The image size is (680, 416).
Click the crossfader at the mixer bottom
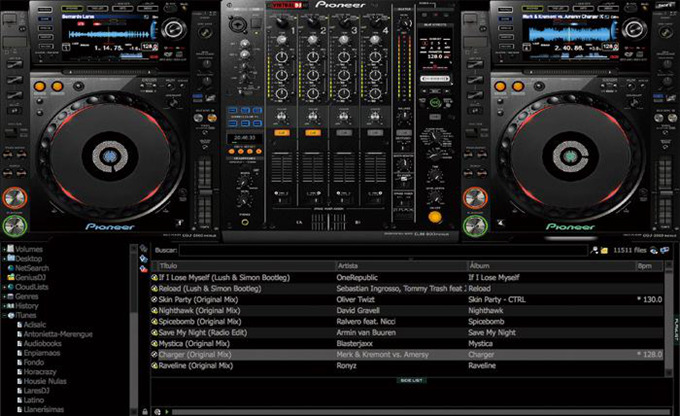click(328, 222)
